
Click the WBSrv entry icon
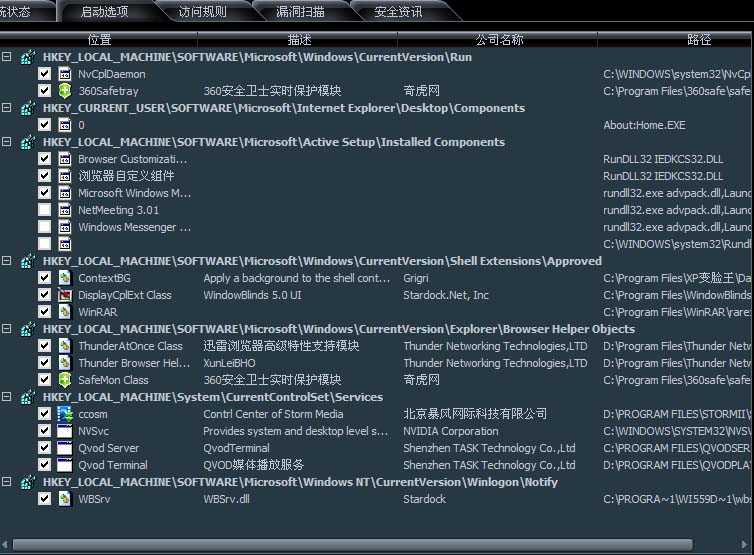coord(64,499)
